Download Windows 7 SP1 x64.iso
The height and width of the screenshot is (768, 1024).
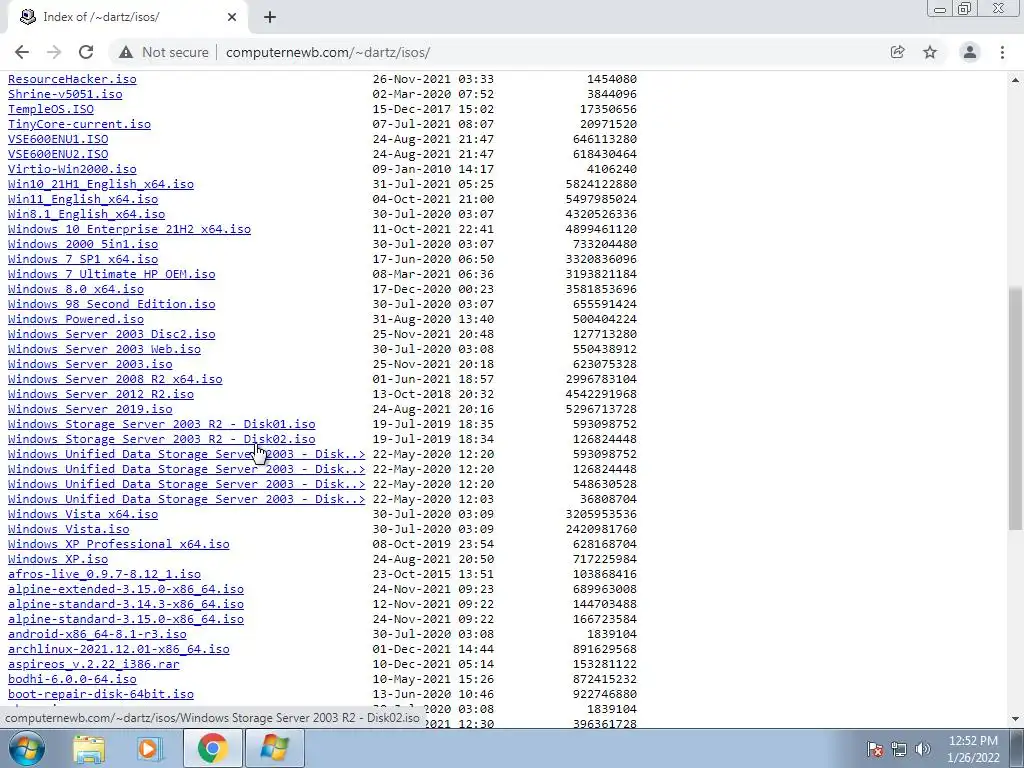(82, 259)
